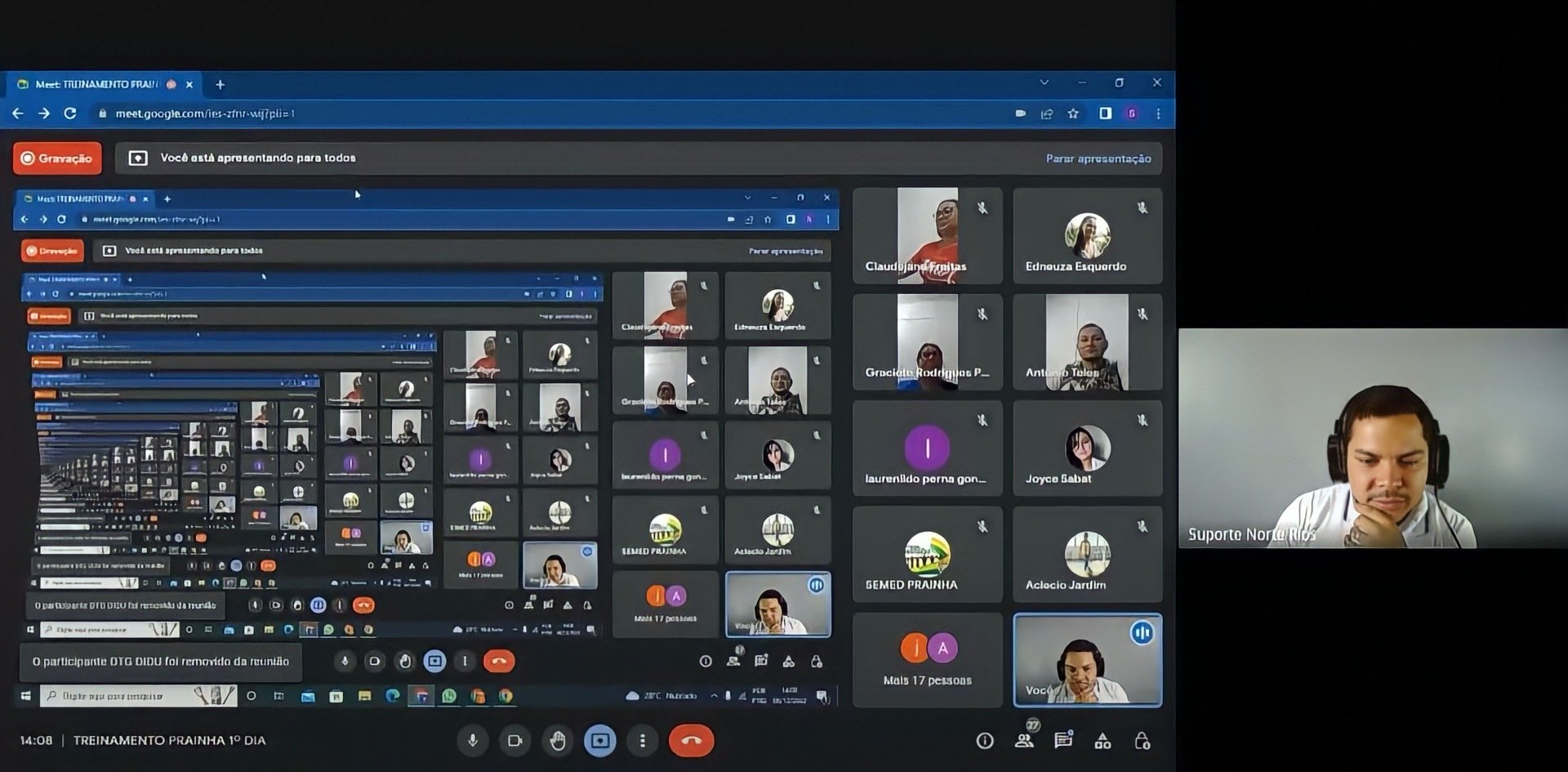The image size is (1568, 772).
Task: Open Mail app in shared taskbar
Action: (x=308, y=697)
